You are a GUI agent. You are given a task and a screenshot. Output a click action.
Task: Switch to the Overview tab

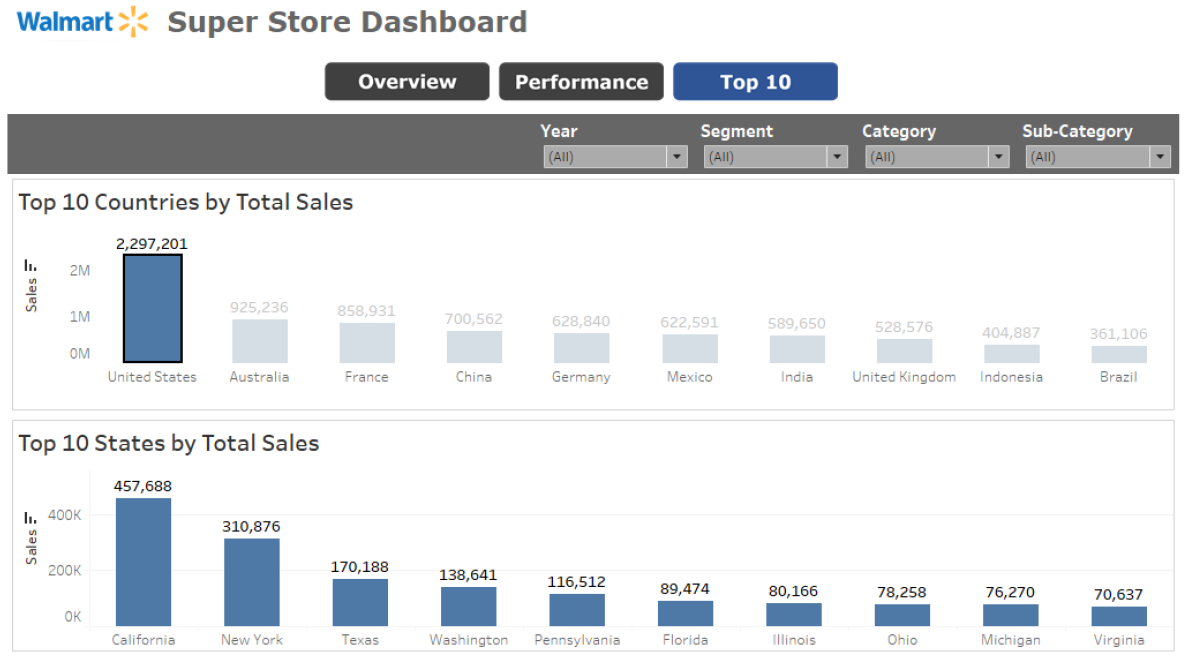406,81
